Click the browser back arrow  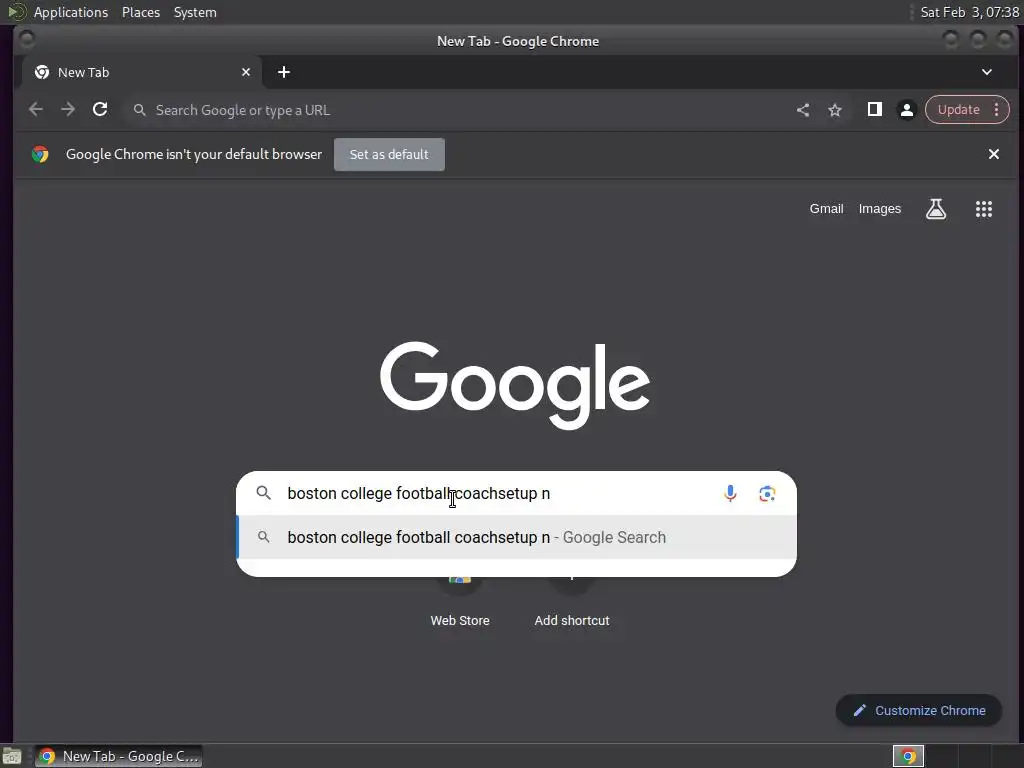coord(36,110)
